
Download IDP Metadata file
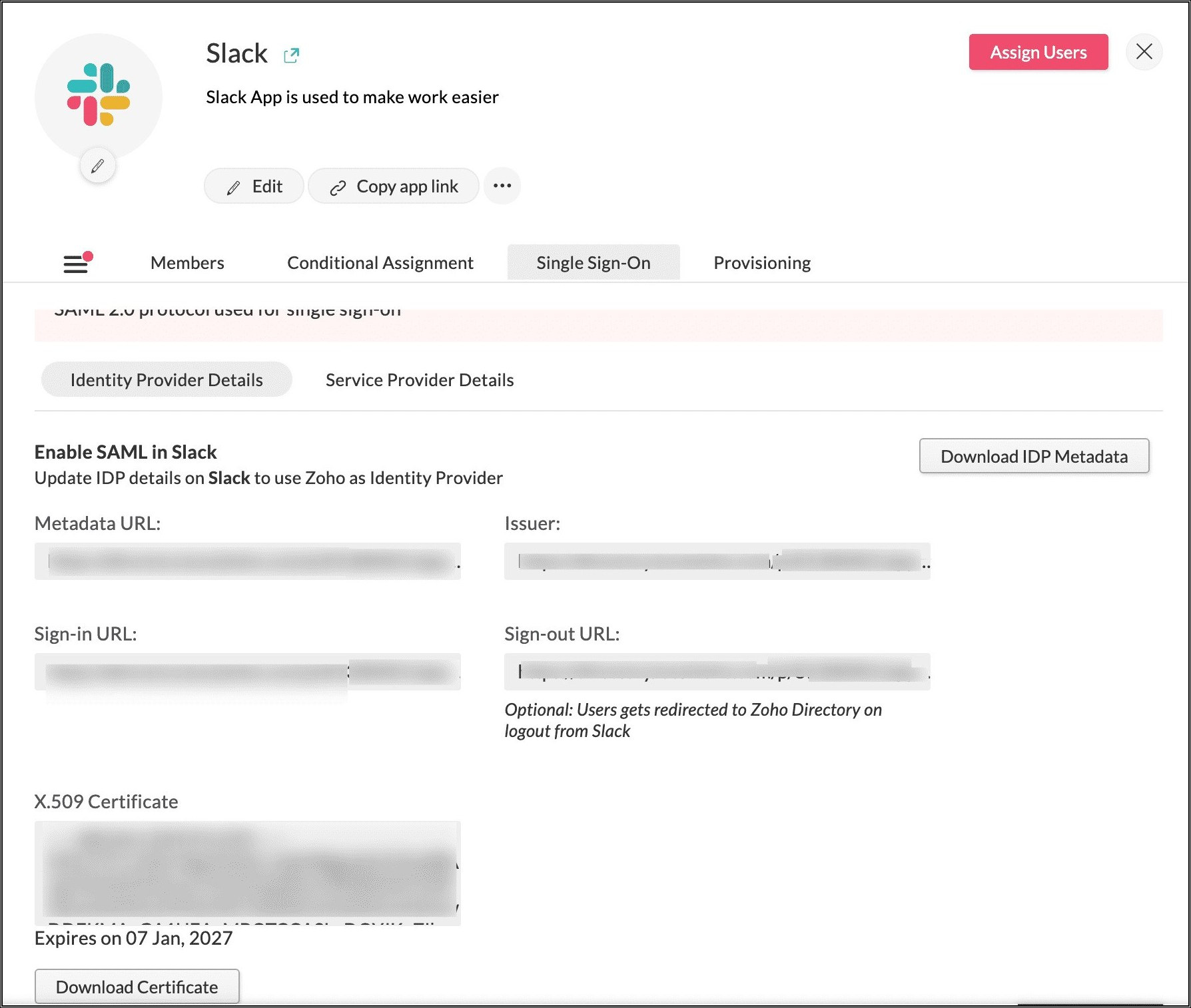click(1034, 456)
